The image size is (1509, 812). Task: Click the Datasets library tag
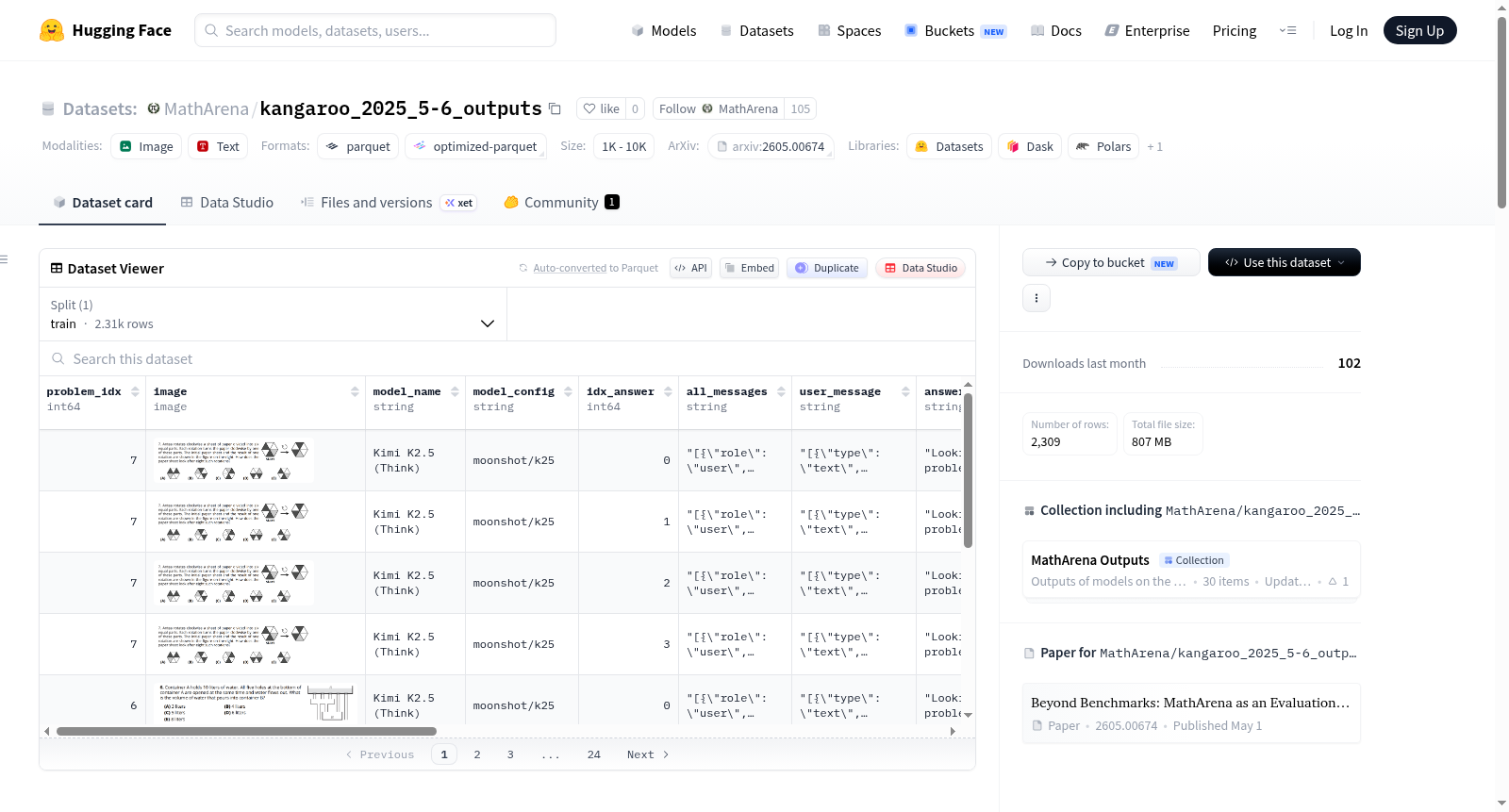pyautogui.click(x=949, y=146)
